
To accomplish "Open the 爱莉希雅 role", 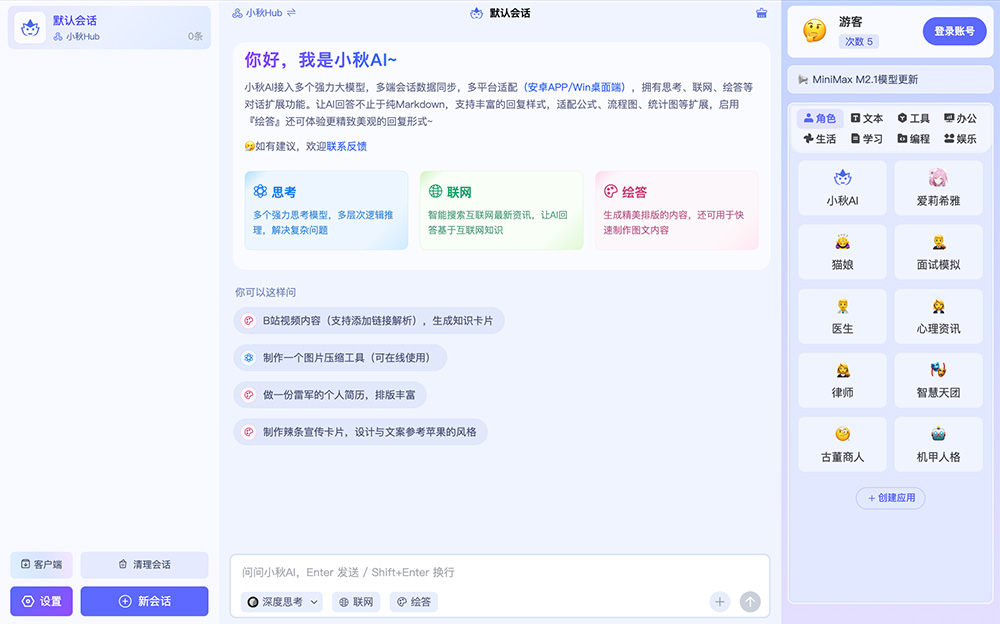I will point(938,188).
